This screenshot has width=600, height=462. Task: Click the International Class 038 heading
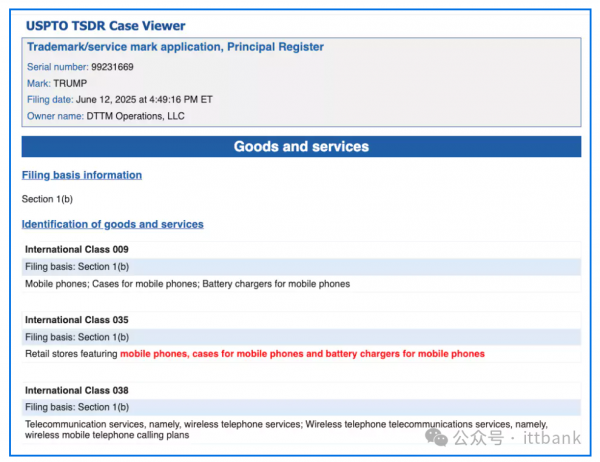click(x=77, y=390)
